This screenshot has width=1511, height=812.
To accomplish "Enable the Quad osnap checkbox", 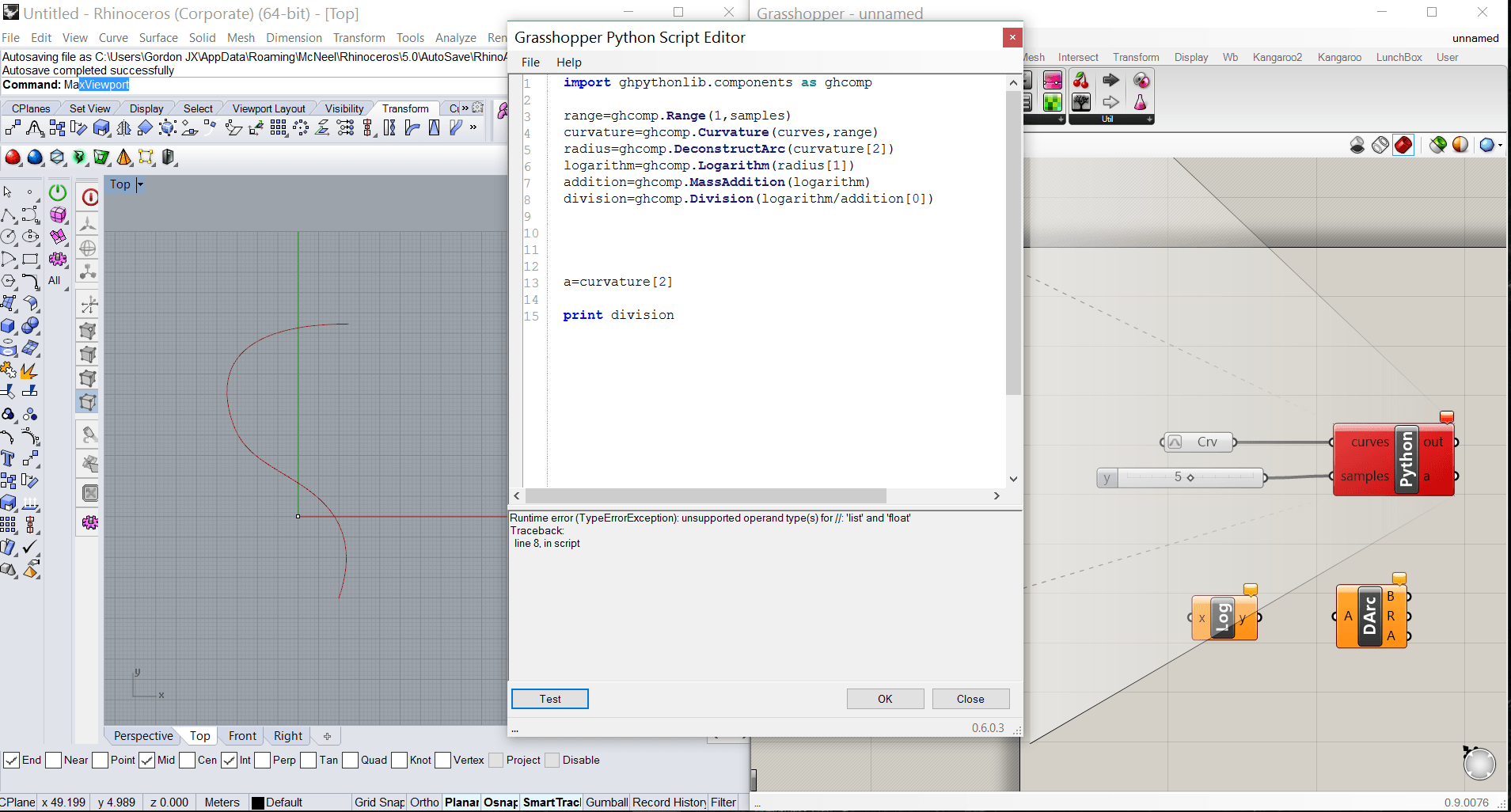I will click(x=351, y=760).
